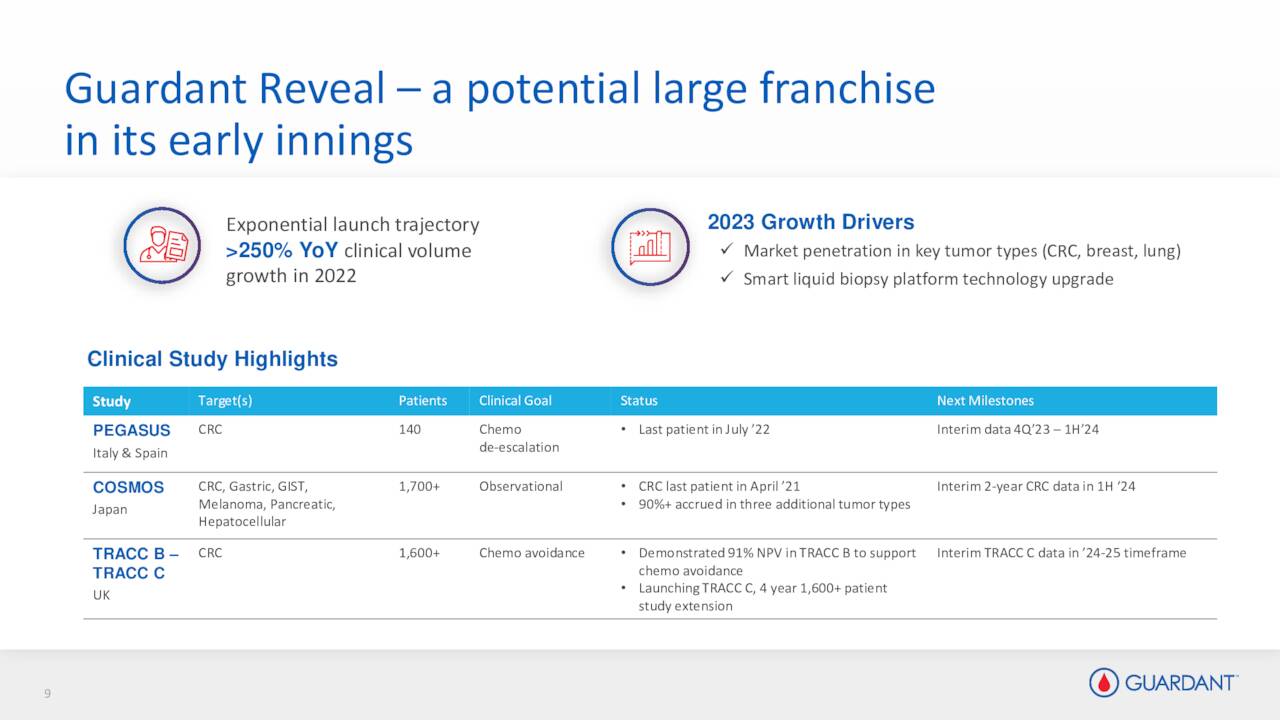Click the Status column header
Screen dimensions: 1280x720
pyautogui.click(x=639, y=401)
